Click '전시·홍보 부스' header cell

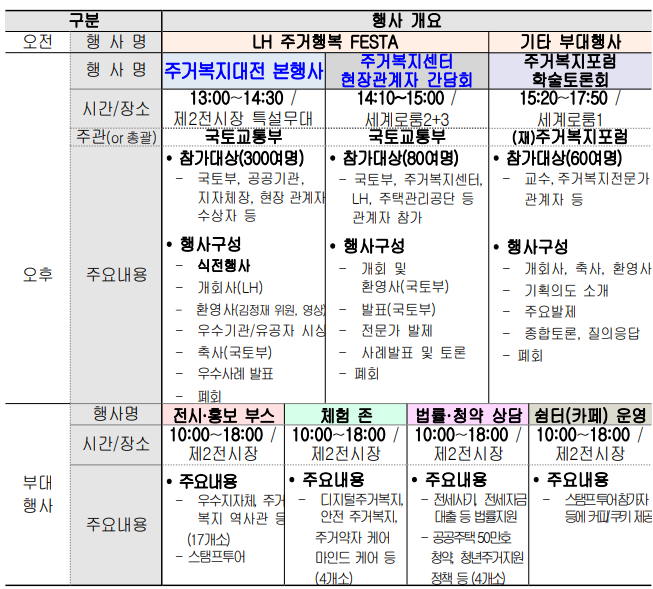pos(224,415)
